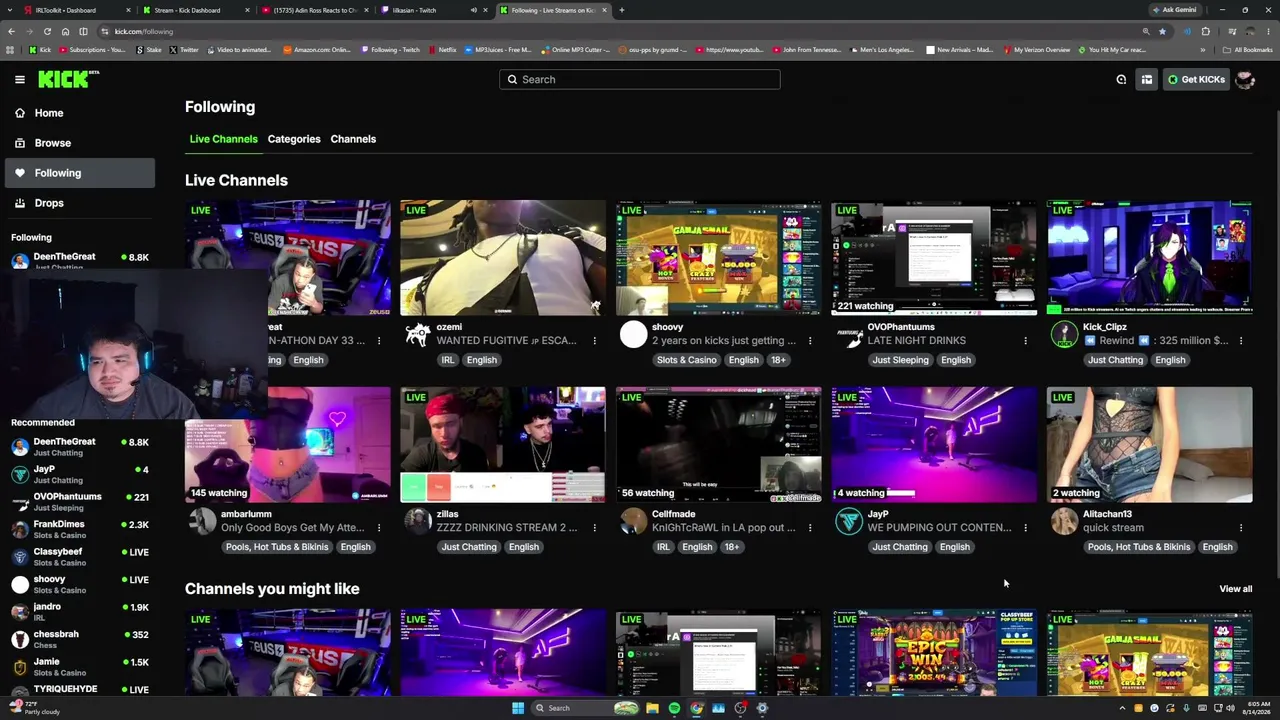
Task: Click the IRL tag under ozemi
Action: pyautogui.click(x=448, y=360)
